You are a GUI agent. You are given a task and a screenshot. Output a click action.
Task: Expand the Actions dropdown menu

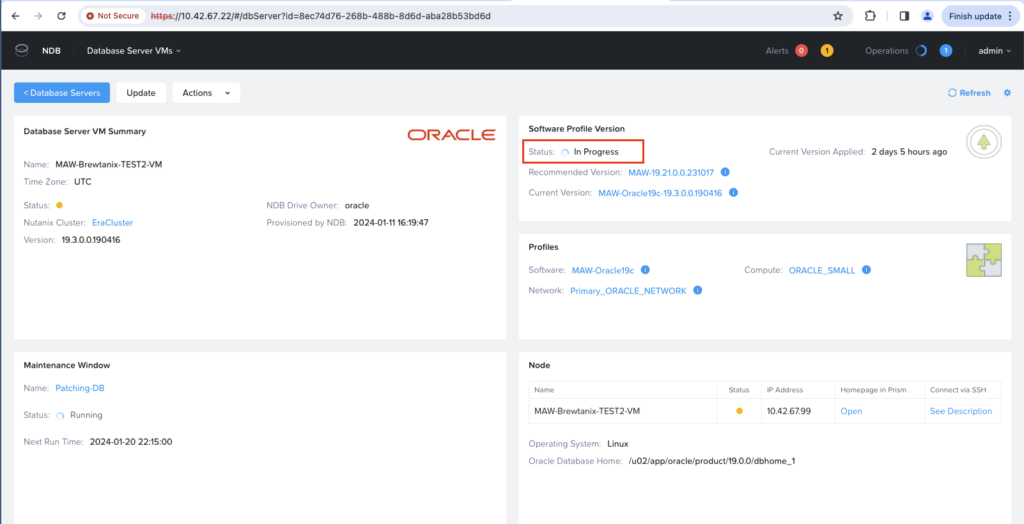(206, 93)
